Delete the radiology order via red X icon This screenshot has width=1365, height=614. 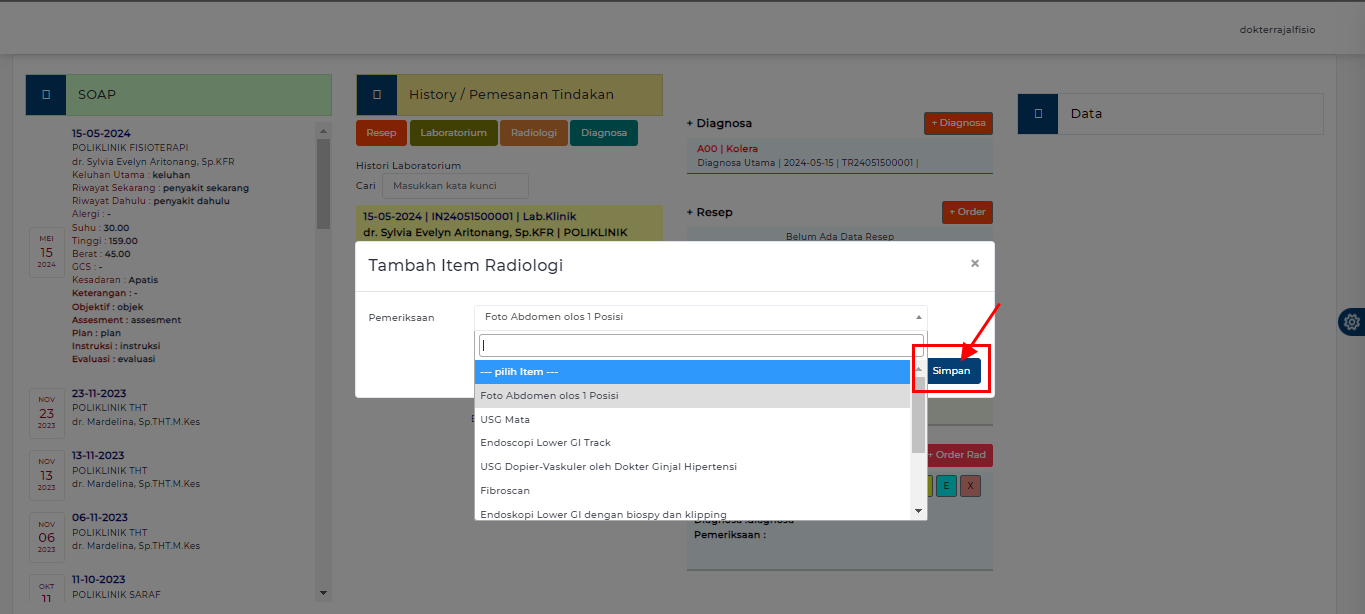pos(970,485)
